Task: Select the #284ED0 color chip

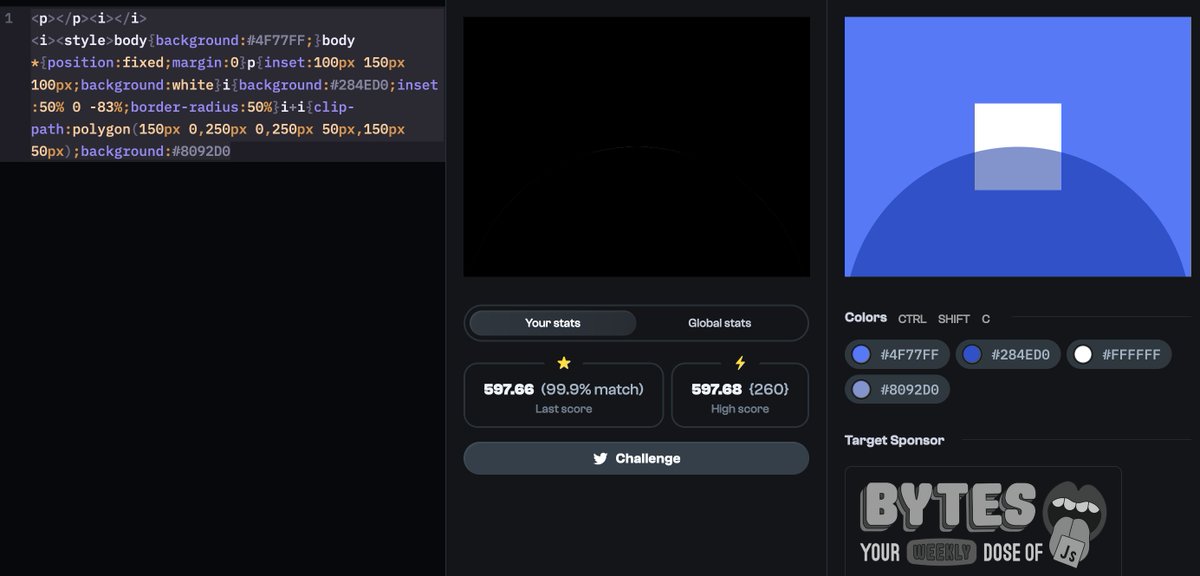Action: point(1007,354)
